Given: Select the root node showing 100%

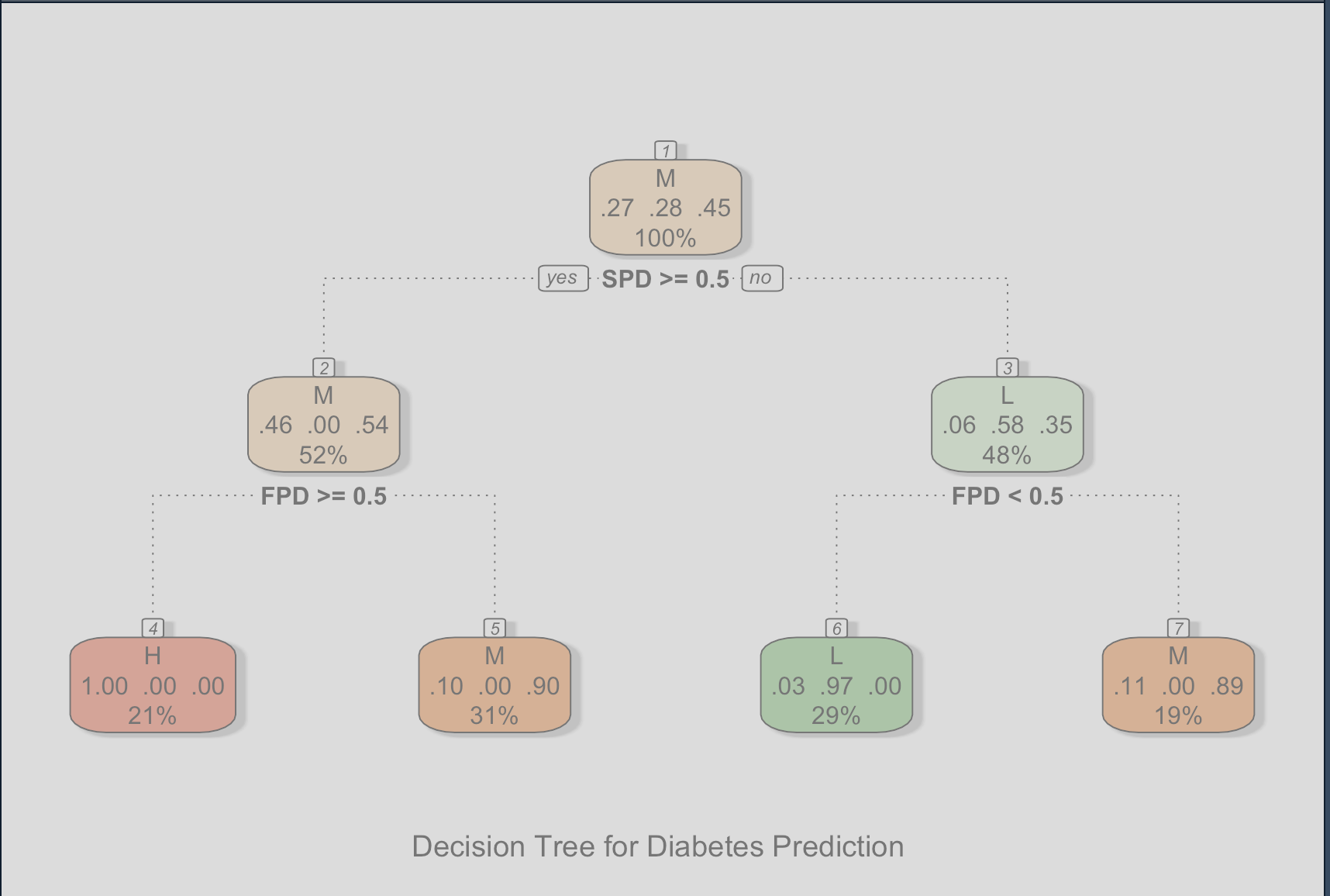Looking at the screenshot, I should click(x=666, y=208).
